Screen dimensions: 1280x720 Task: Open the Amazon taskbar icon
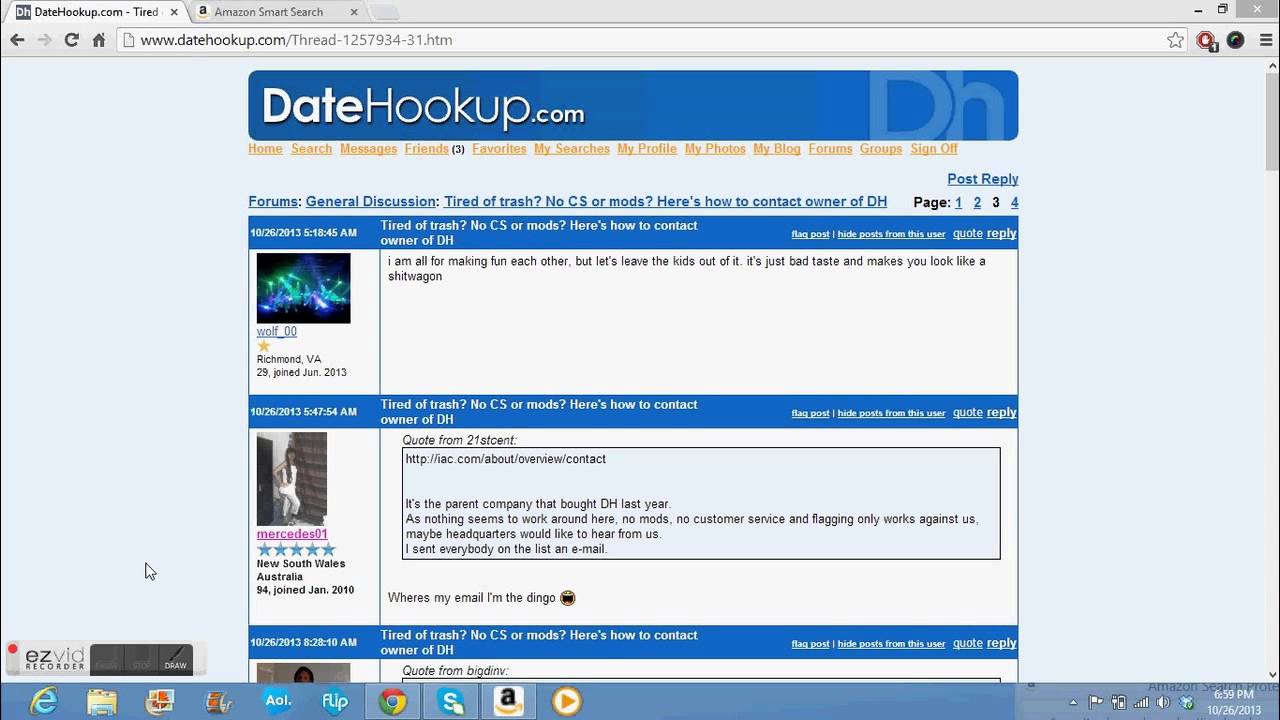pos(509,702)
